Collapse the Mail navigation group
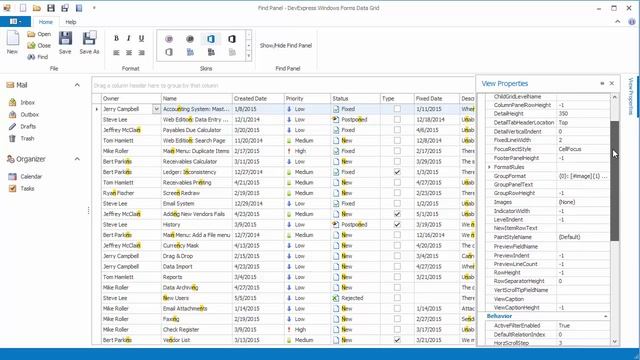Screen dimensions: 640x360 pyautogui.click(x=77, y=85)
